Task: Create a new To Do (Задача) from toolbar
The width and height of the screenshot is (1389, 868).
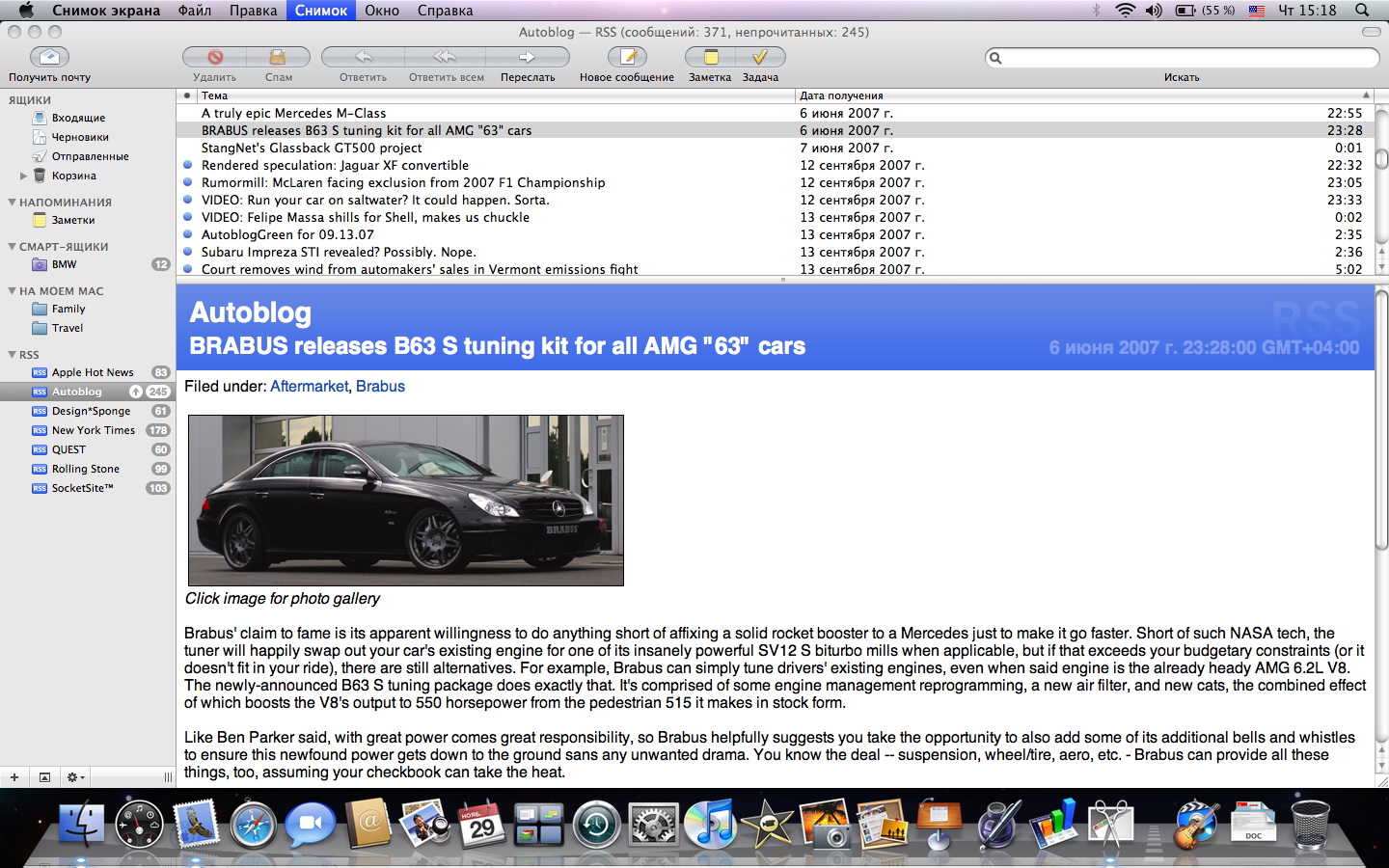Action: pos(760,57)
